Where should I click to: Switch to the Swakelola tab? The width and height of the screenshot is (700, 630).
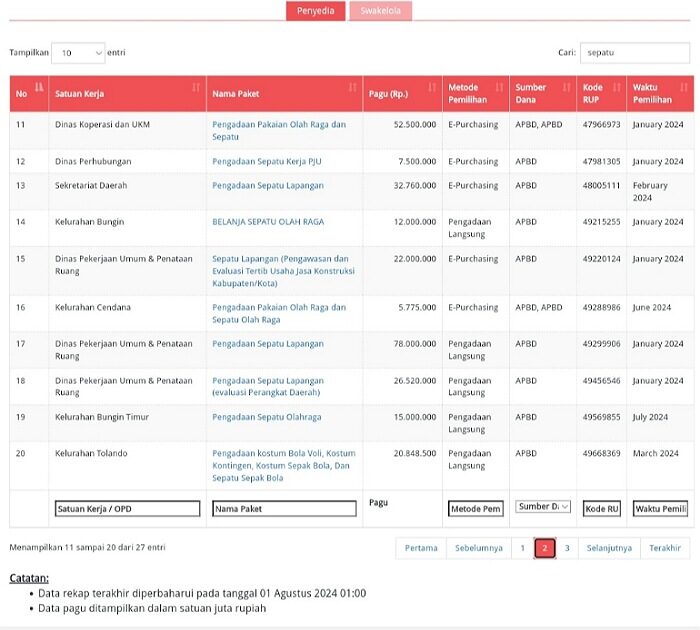(380, 11)
